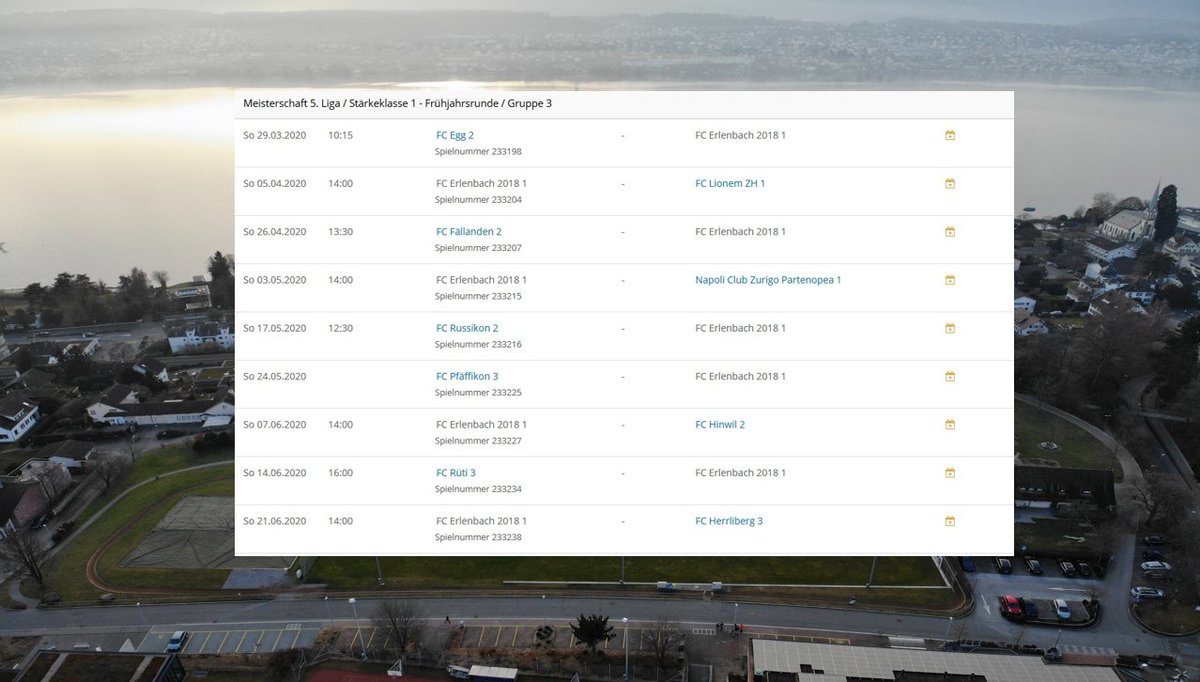Open the FC Herrliberg 3 team link
The width and height of the screenshot is (1200, 682).
point(729,521)
